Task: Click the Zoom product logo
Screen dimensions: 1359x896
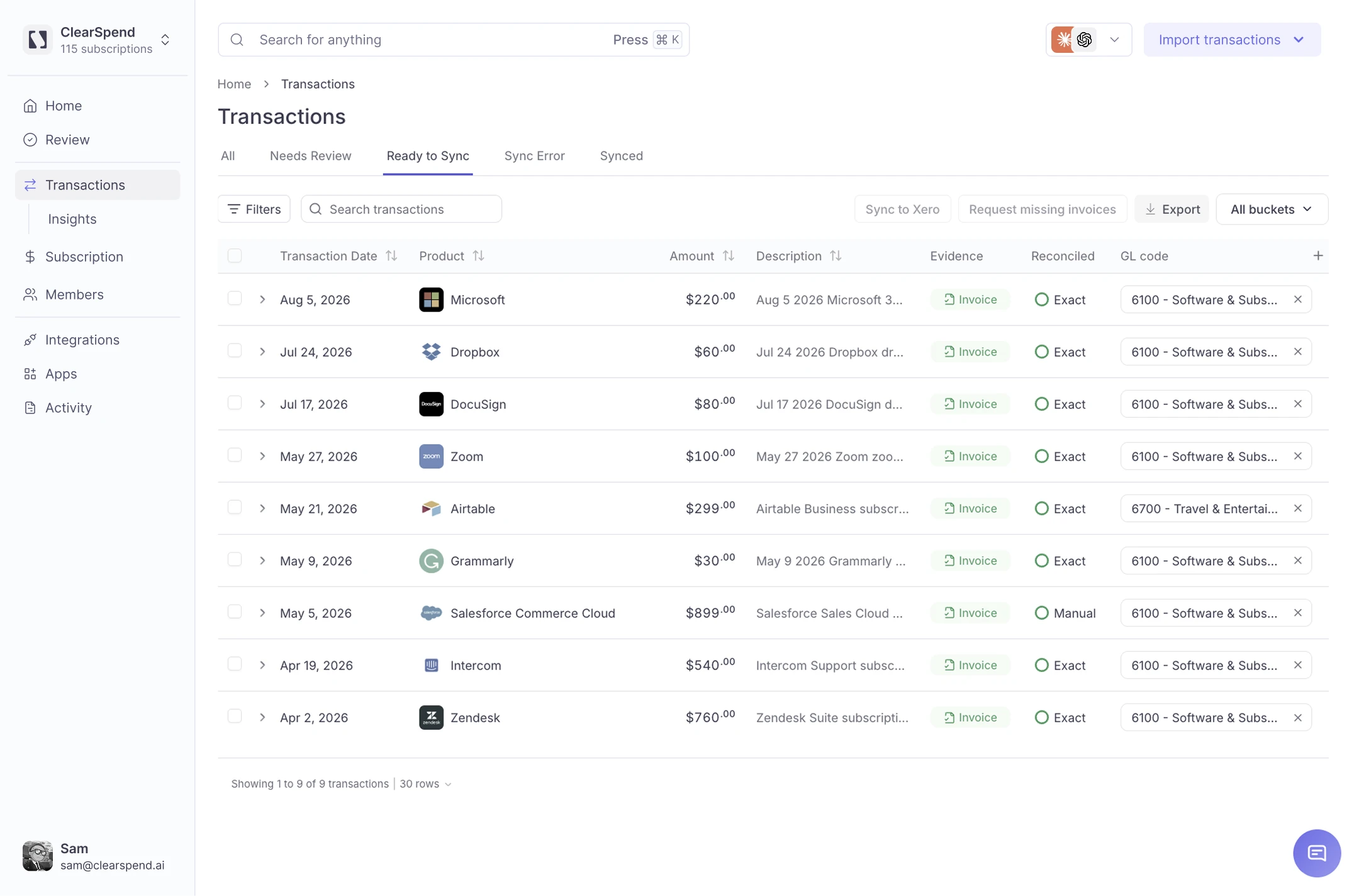Action: click(431, 456)
